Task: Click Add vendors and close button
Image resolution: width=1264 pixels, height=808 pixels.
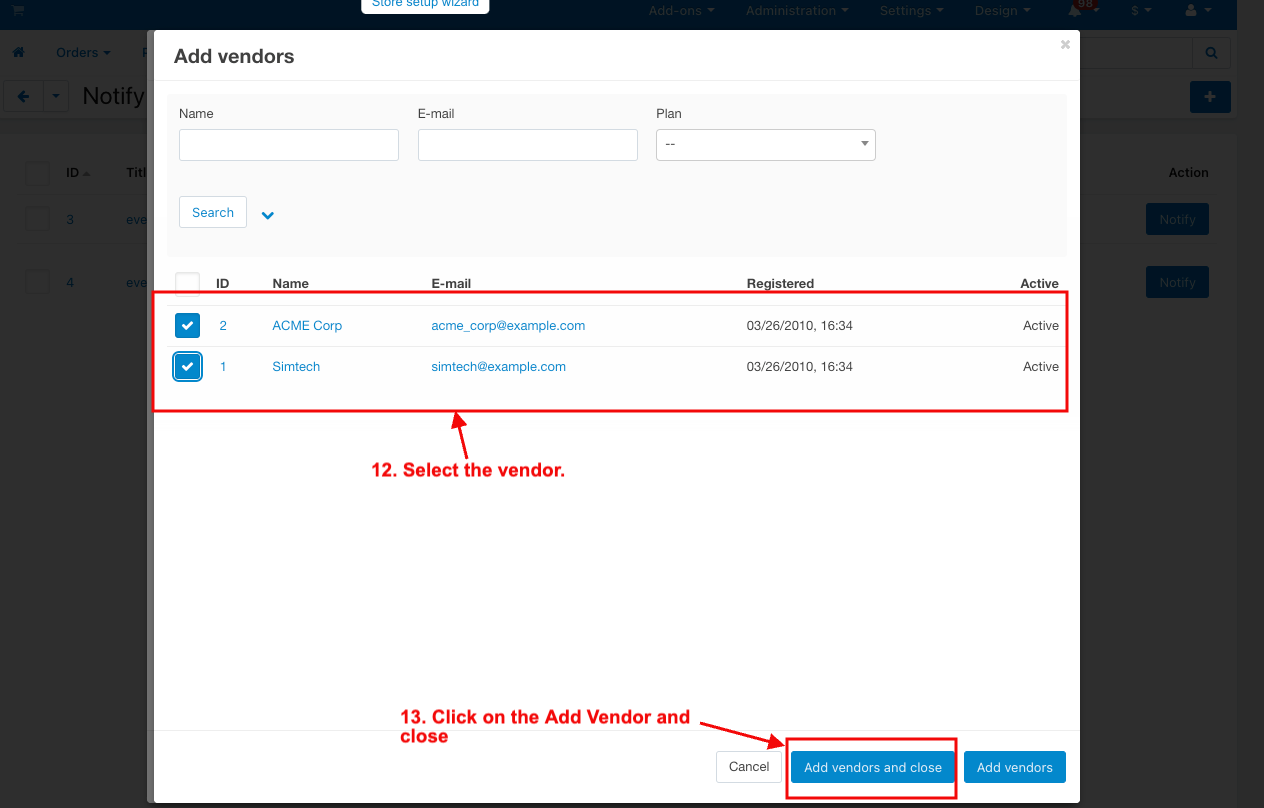Action: coord(872,767)
